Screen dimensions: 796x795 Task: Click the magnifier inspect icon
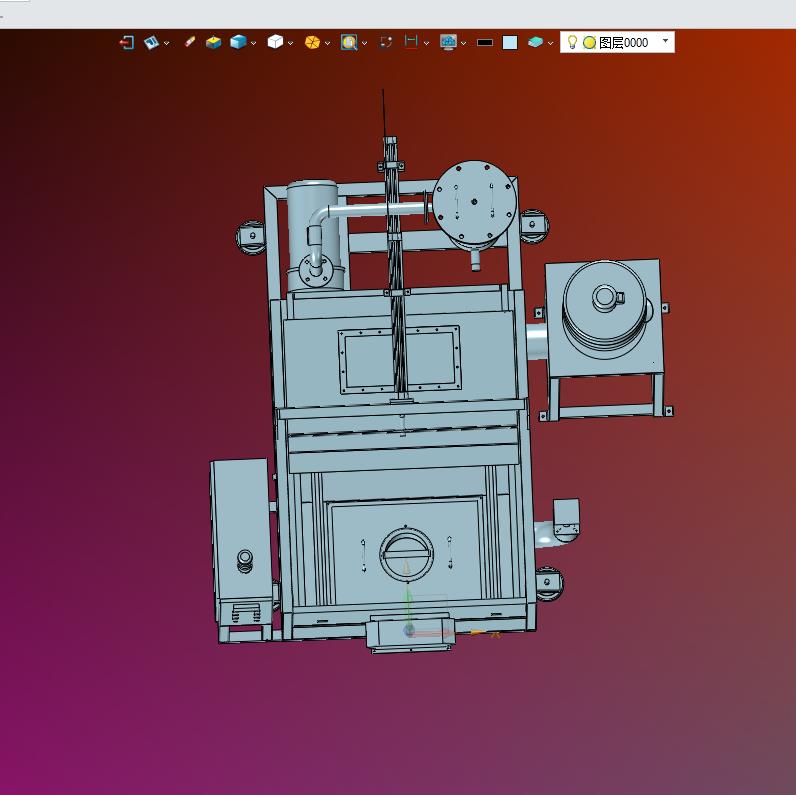349,43
